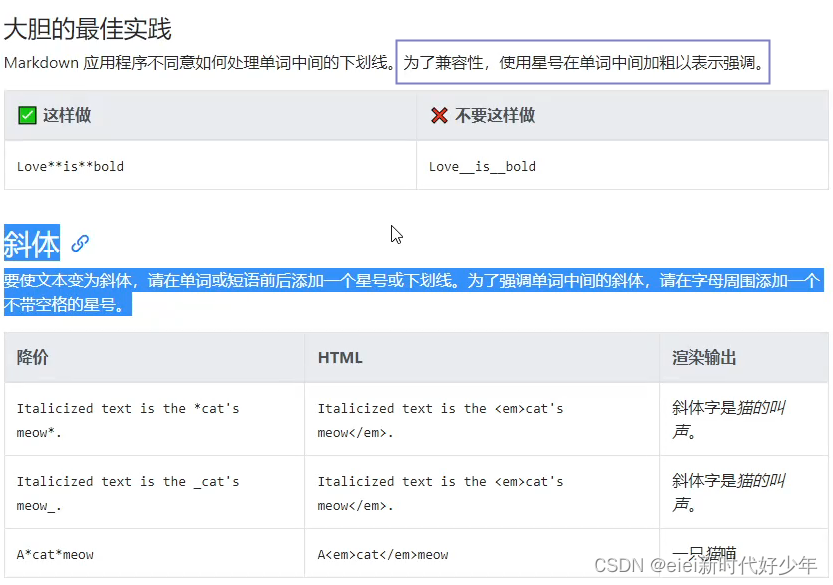Click the highlighted 斜体 section heading
This screenshot has width=833, height=585.
(x=31, y=241)
